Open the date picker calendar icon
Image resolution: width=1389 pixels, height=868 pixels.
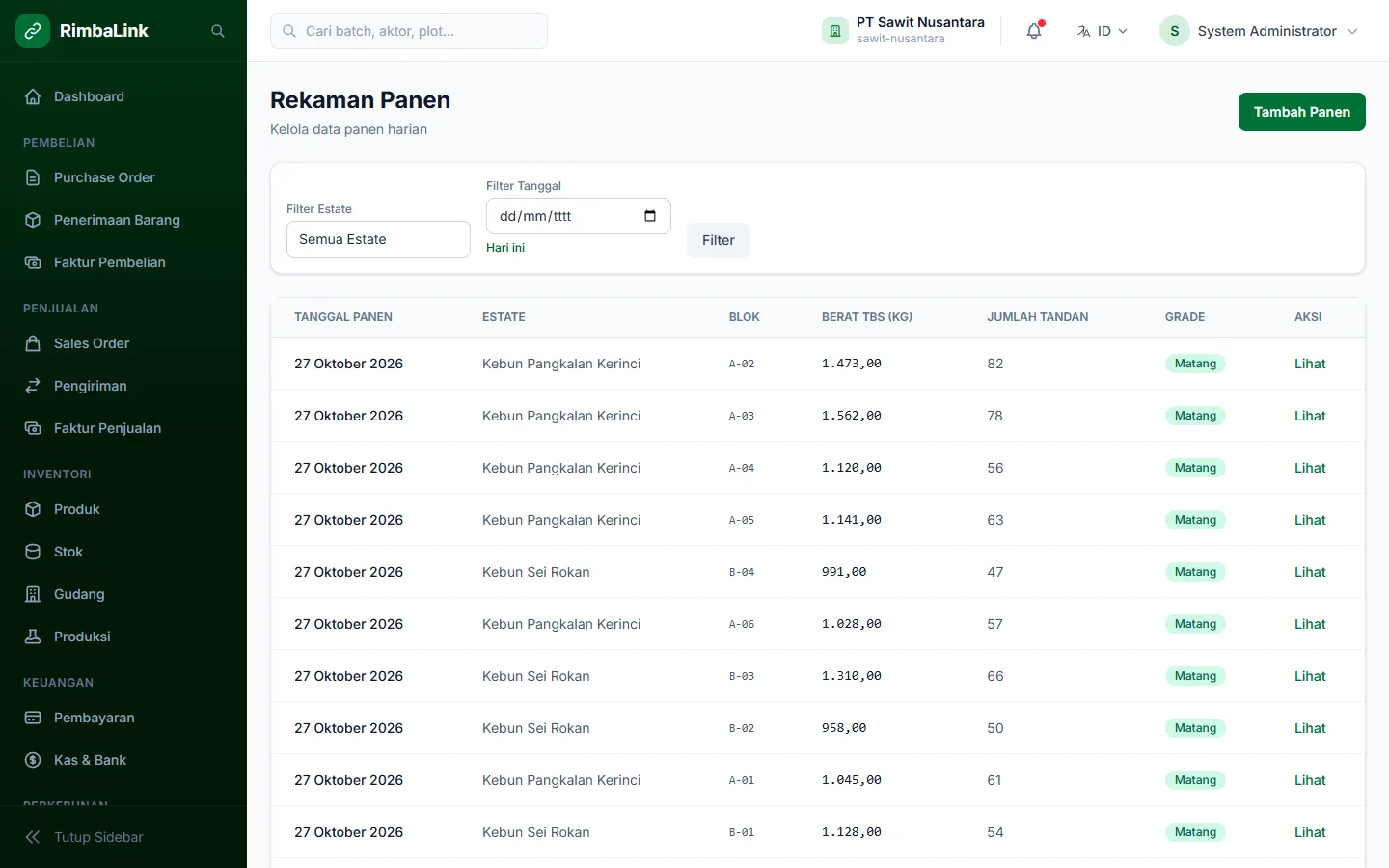click(650, 216)
